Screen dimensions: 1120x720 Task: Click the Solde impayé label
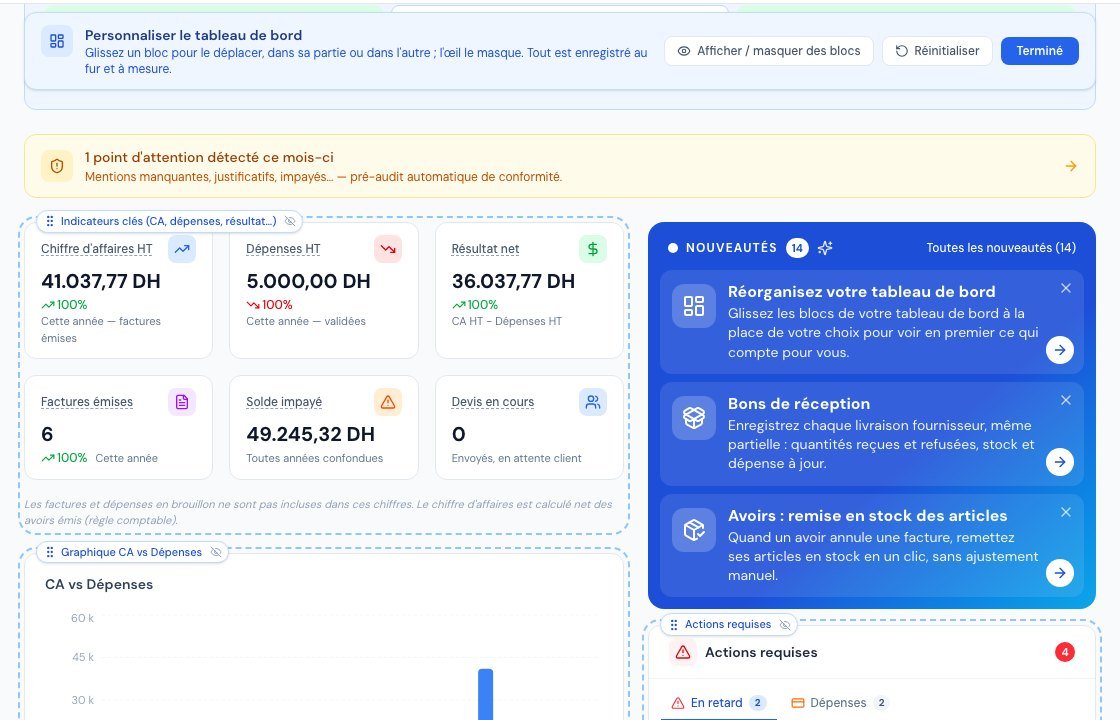284,402
